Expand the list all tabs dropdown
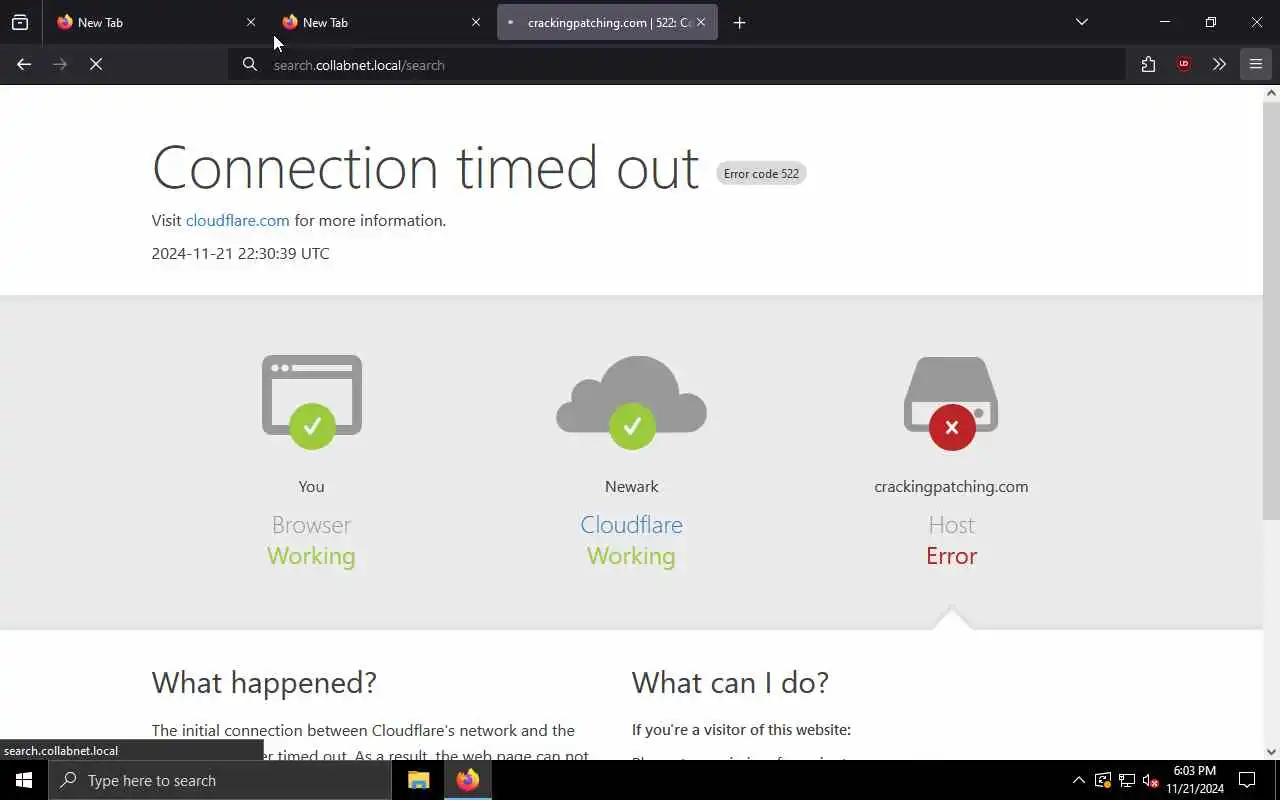Image resolution: width=1280 pixels, height=800 pixels. (1082, 22)
